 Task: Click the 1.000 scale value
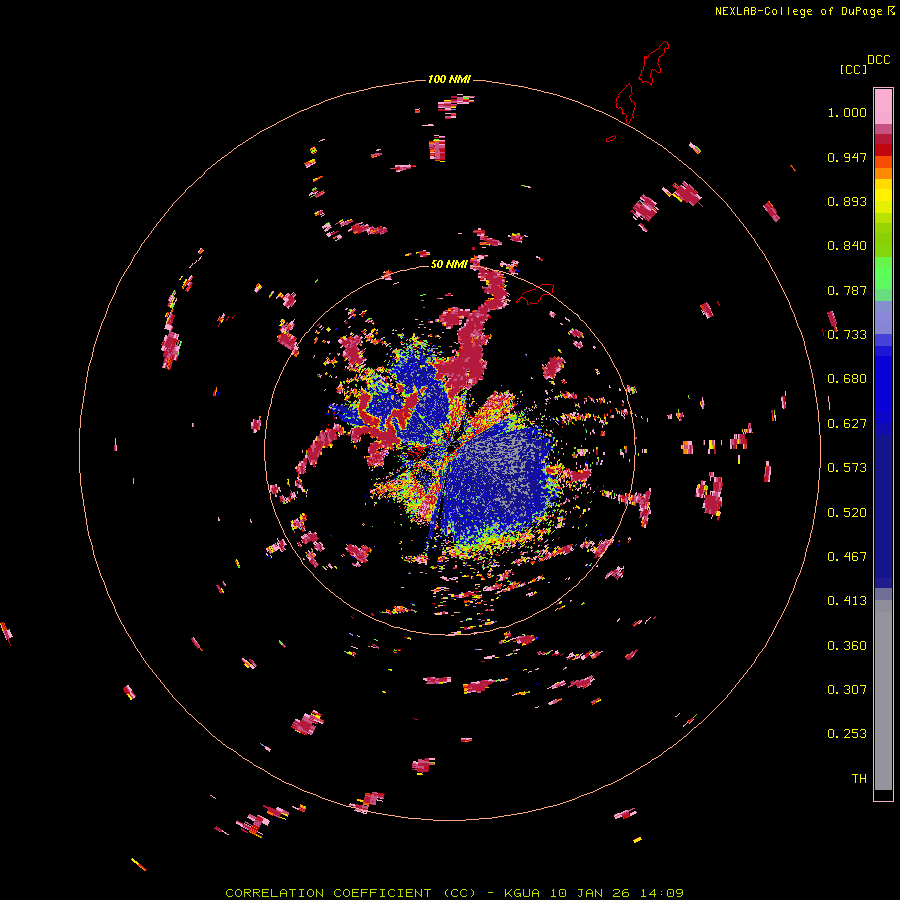pyautogui.click(x=847, y=112)
